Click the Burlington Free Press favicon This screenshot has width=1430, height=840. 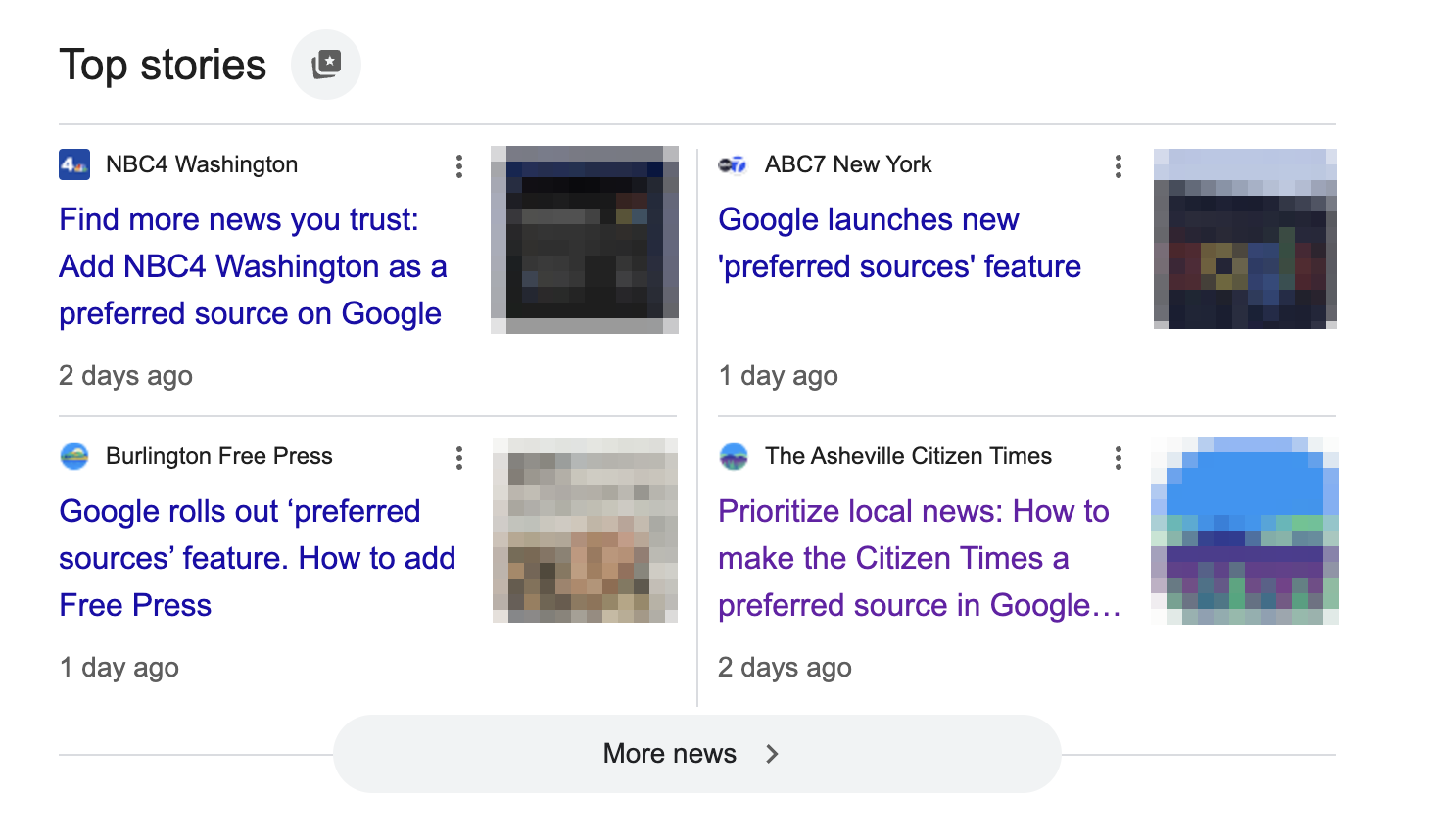pyautogui.click(x=74, y=456)
